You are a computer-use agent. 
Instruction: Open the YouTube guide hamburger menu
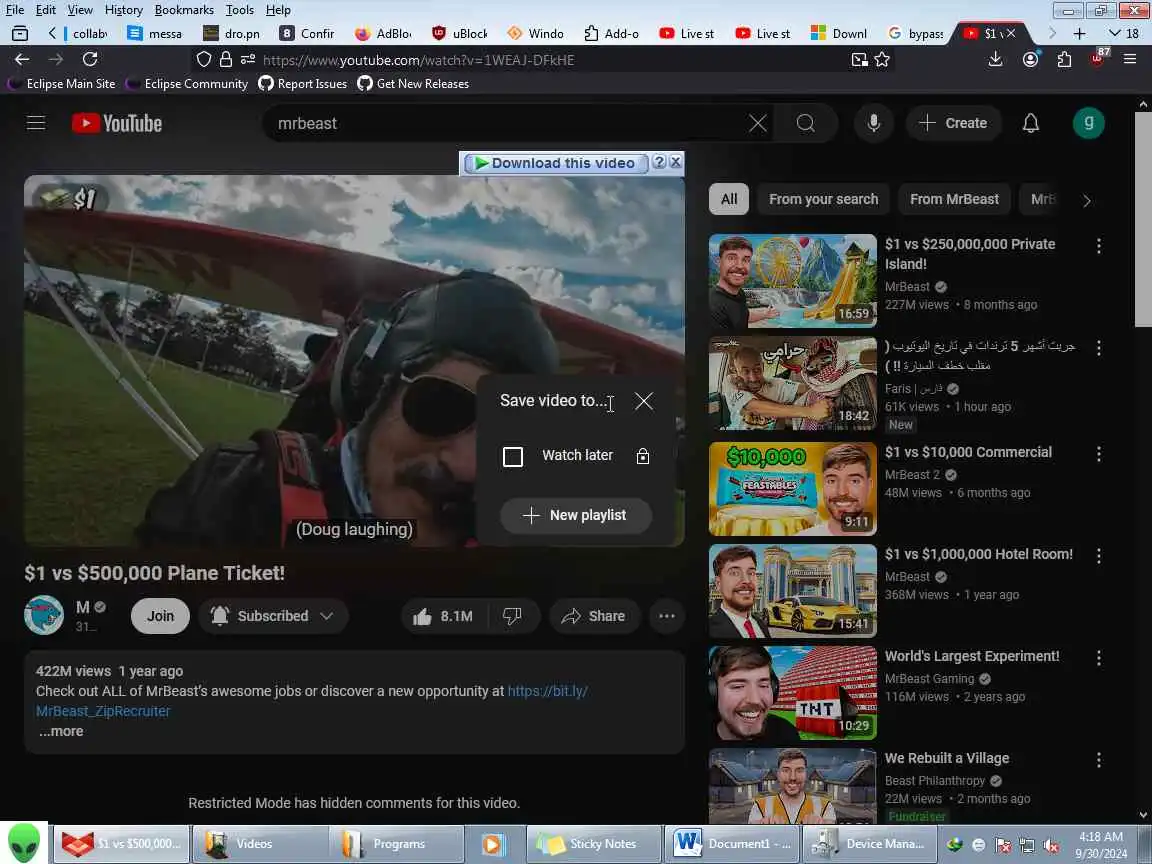tap(36, 123)
